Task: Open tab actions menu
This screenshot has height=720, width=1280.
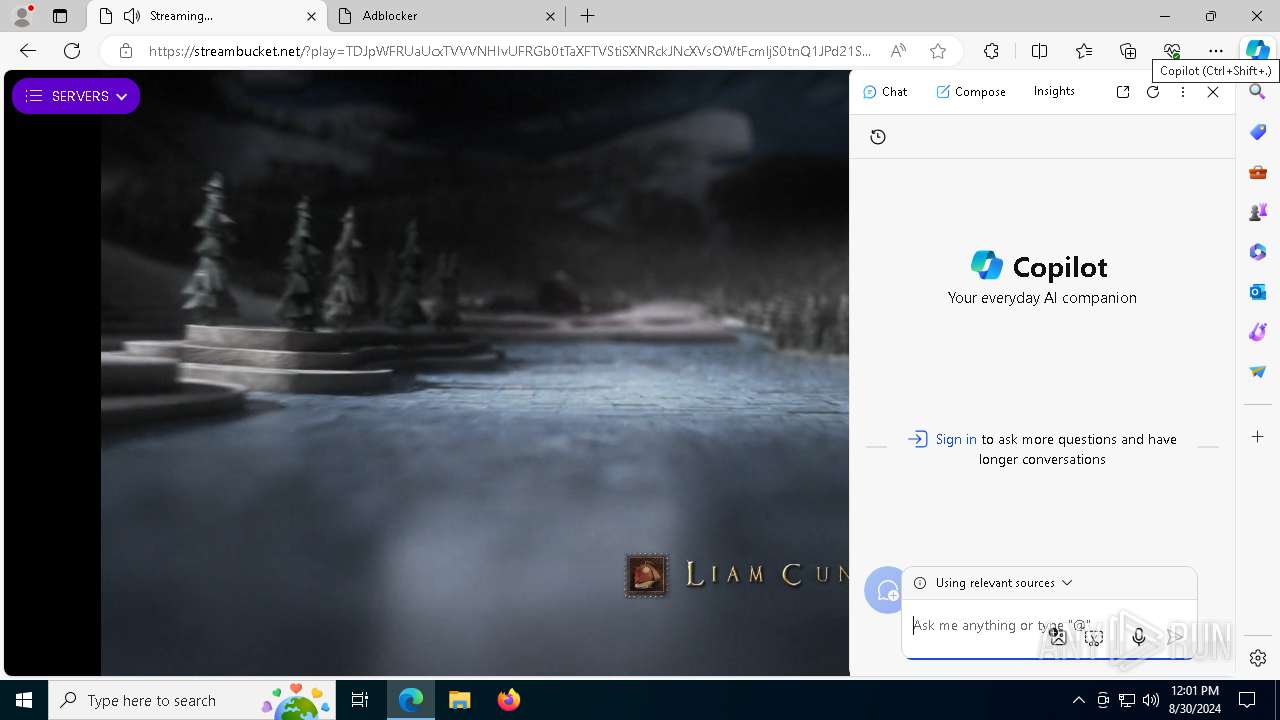Action: (60, 16)
